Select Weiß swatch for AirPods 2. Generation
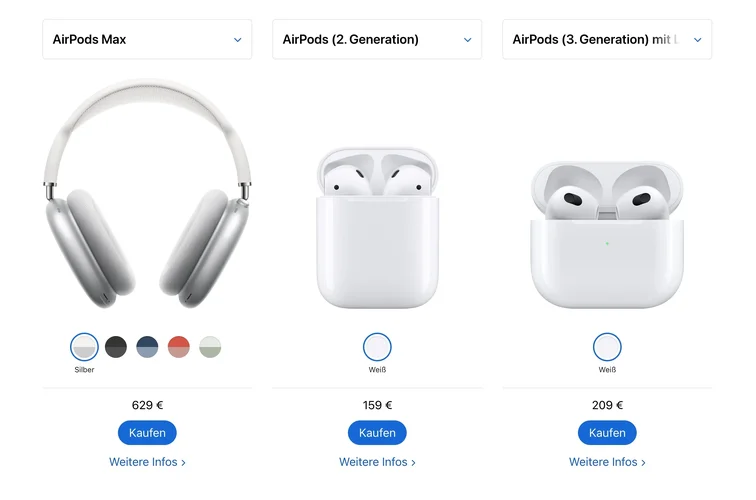This screenshot has width=756, height=500. pos(377,347)
